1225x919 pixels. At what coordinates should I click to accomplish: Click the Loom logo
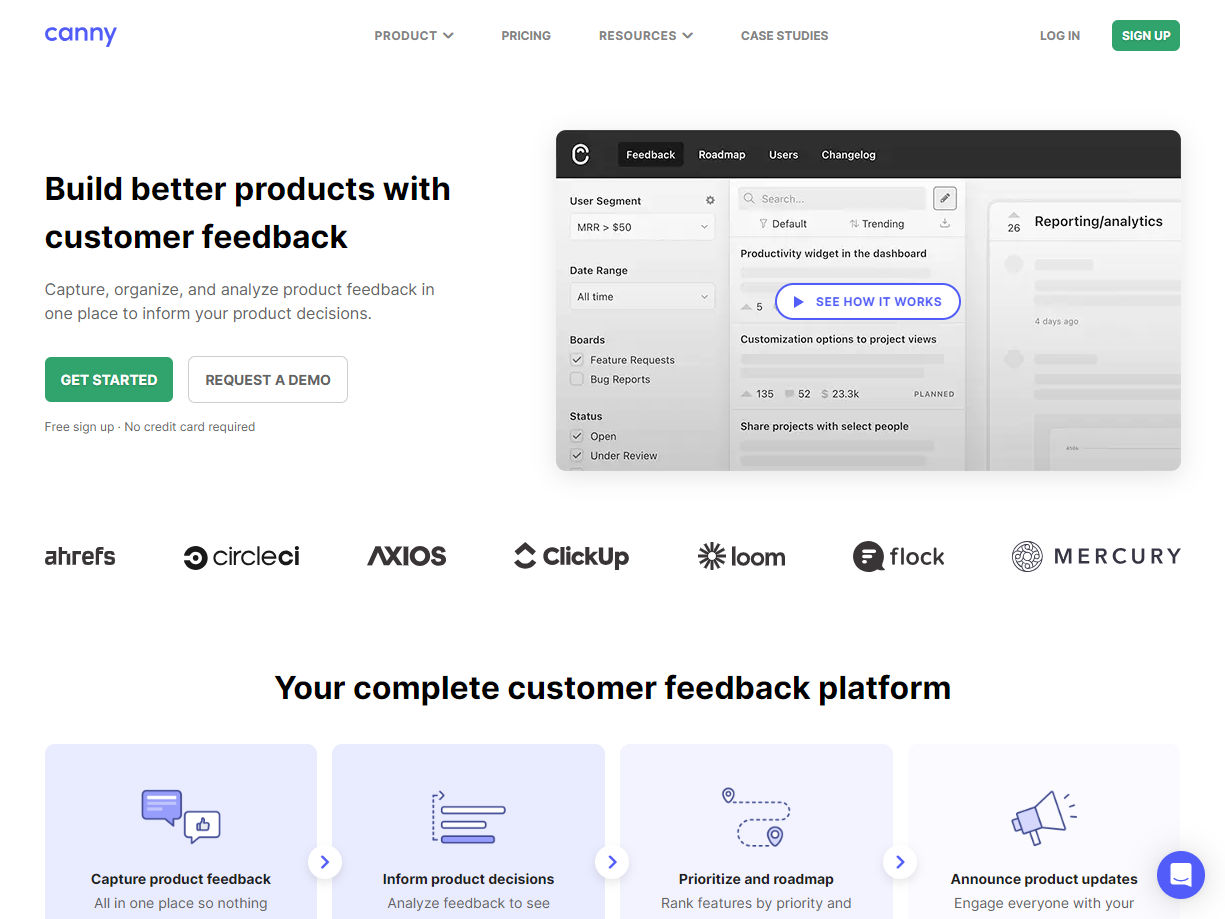pos(741,556)
